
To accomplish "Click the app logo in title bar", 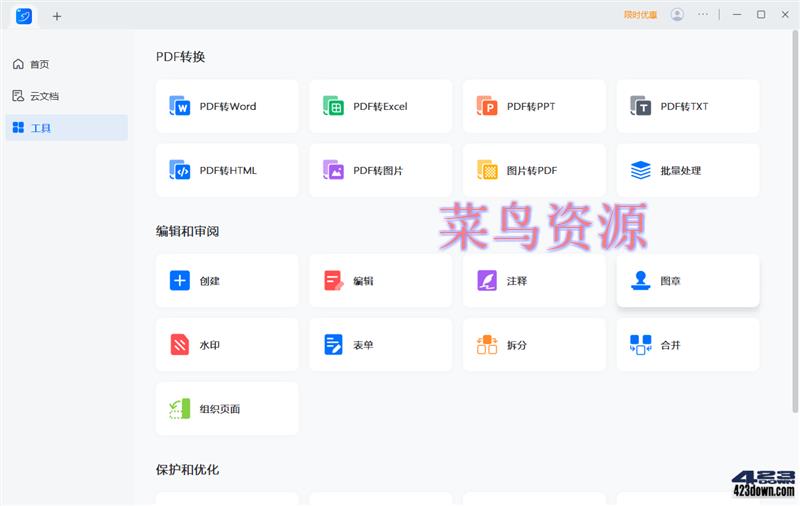I will point(24,16).
